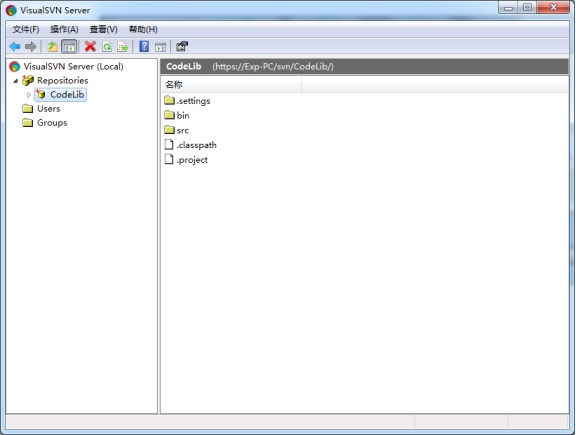Click the Properties toolbar icon at far right
Viewport: 576px width, 435px height.
coord(182,47)
